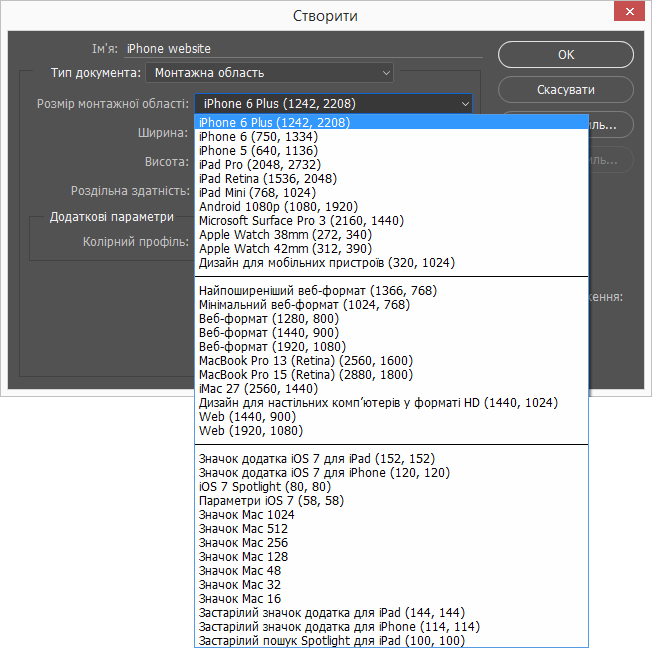
Task: Edit the Ім'я field iPhone website
Action: click(304, 49)
